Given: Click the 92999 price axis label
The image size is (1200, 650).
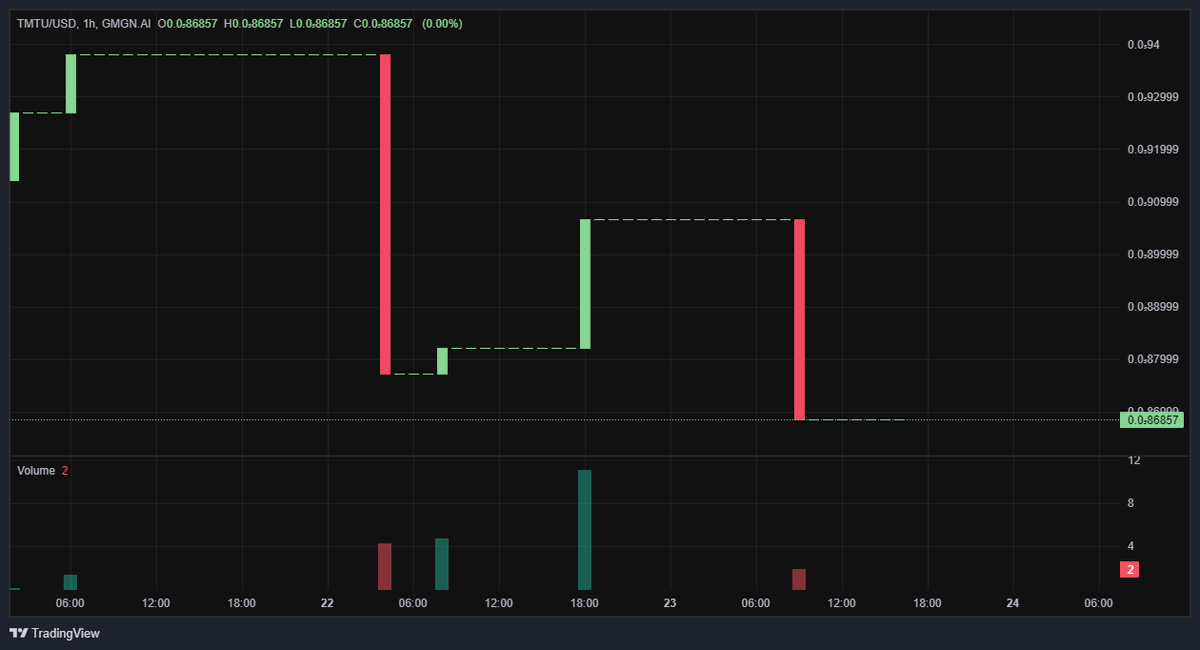Looking at the screenshot, I should coord(1153,97).
